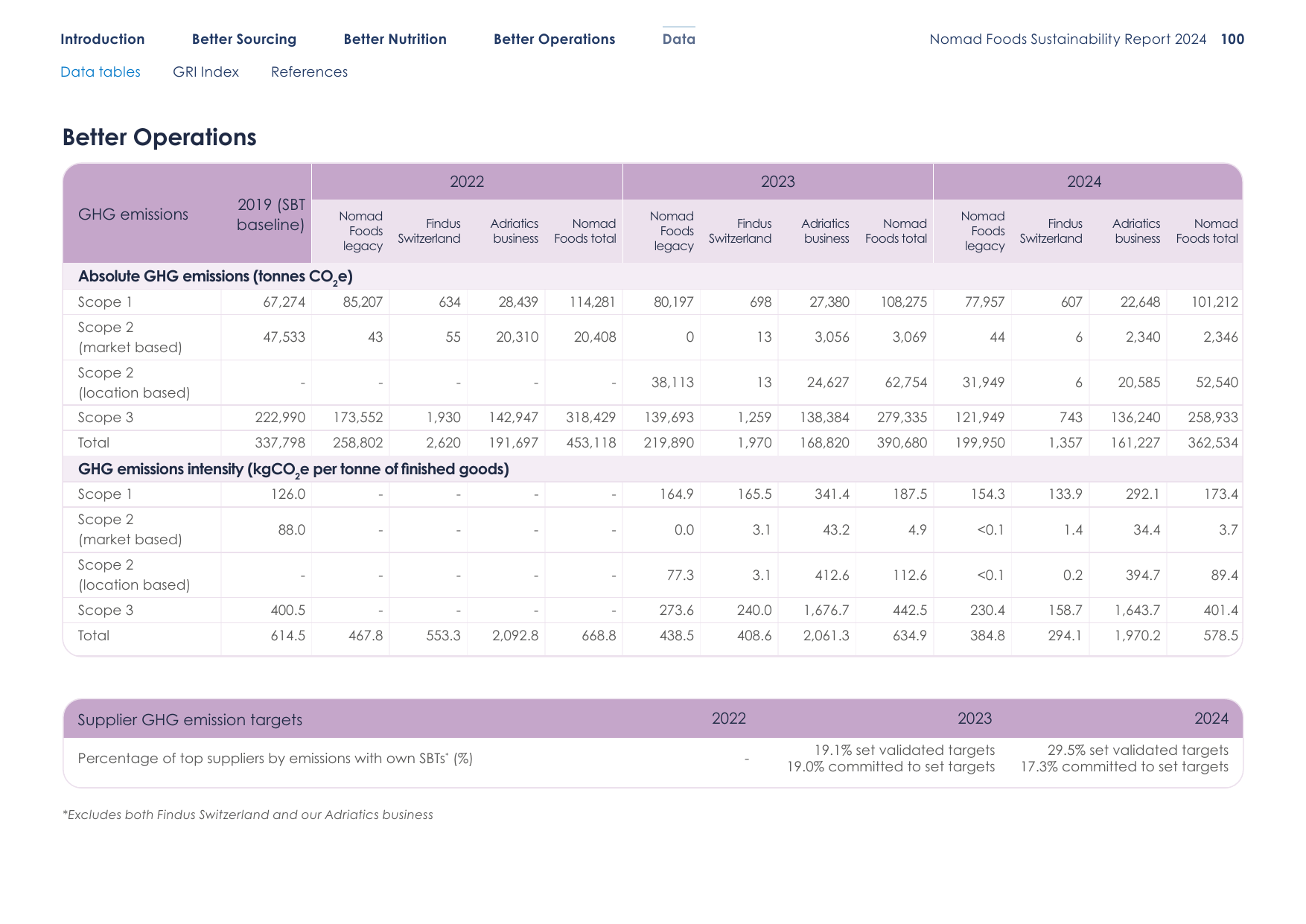
Task: Open the Data tables link
Action: click(x=101, y=72)
